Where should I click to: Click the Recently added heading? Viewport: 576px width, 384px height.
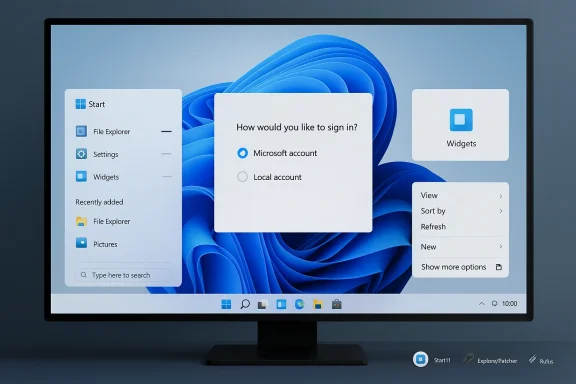99,202
